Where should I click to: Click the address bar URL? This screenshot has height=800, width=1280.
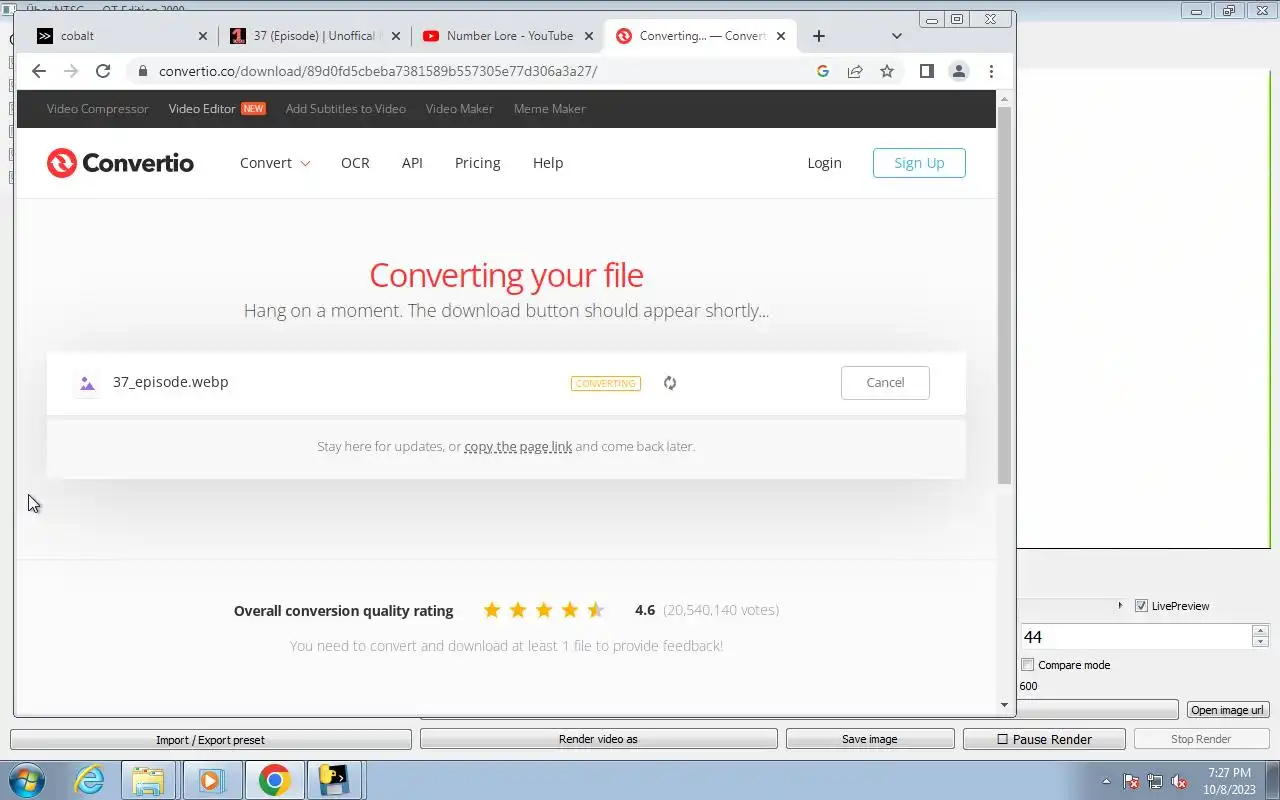pyautogui.click(x=378, y=71)
